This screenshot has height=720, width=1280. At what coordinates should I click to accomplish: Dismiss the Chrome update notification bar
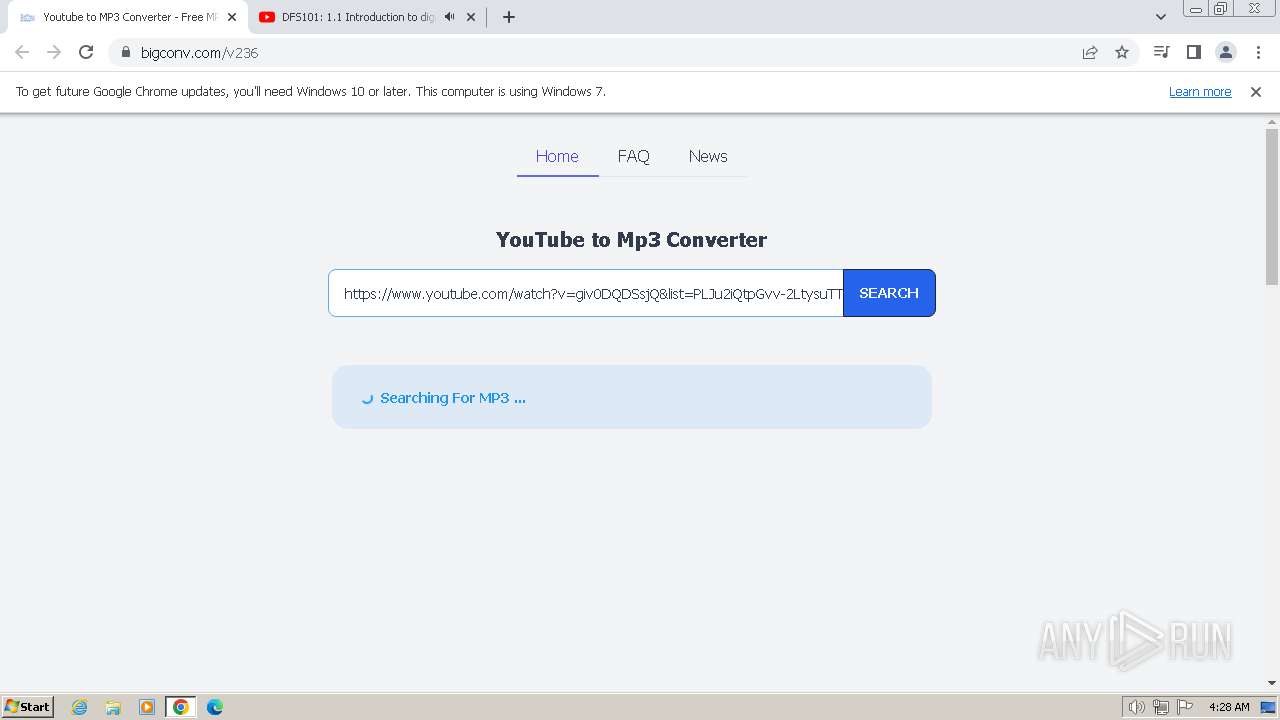(x=1256, y=91)
